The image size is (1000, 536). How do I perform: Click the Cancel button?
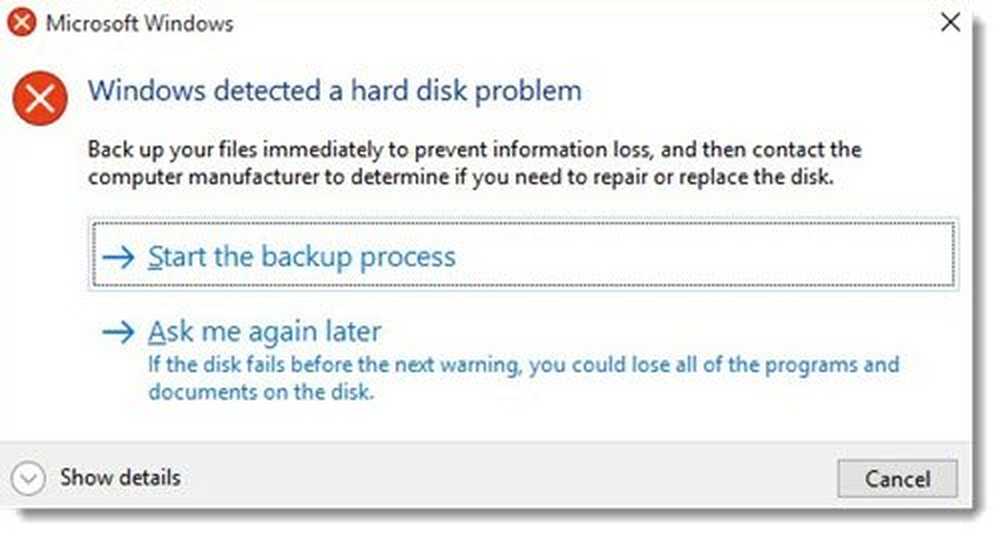(x=897, y=479)
